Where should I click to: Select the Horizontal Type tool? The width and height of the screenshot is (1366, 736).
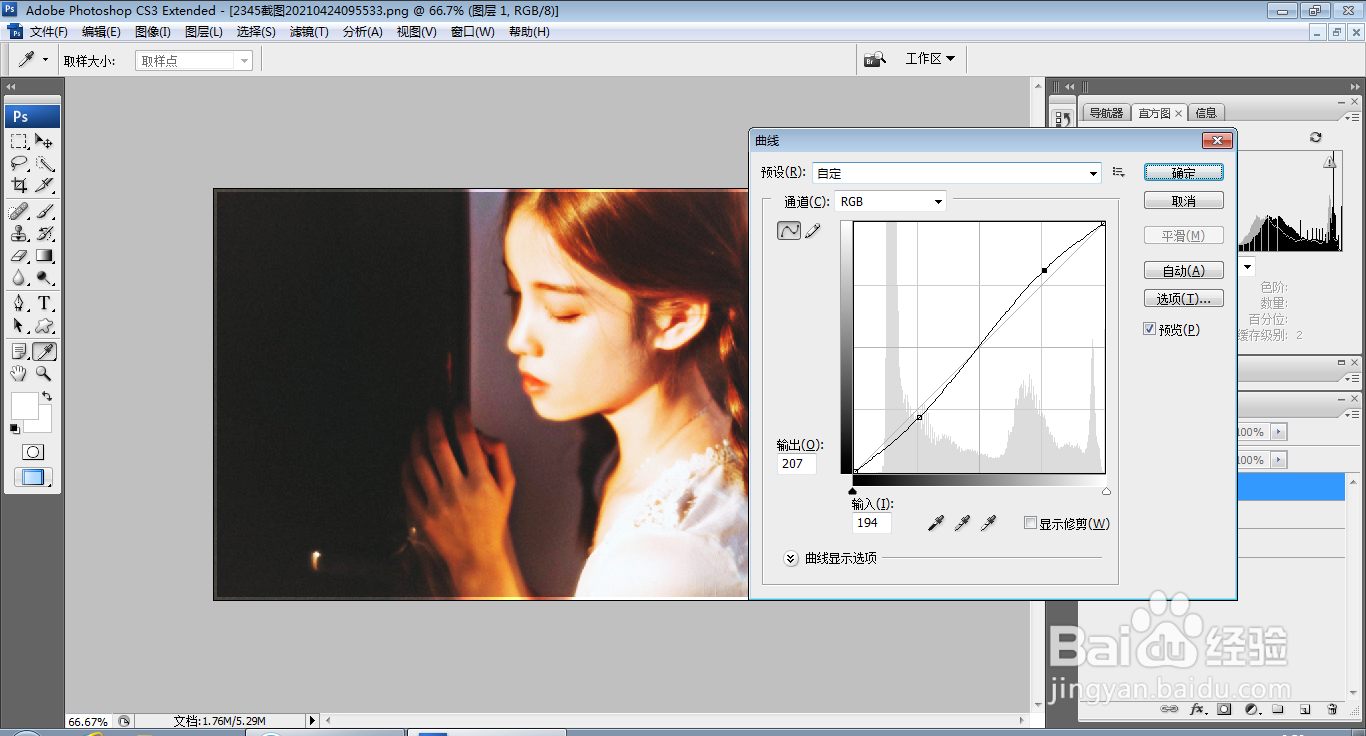click(x=44, y=303)
